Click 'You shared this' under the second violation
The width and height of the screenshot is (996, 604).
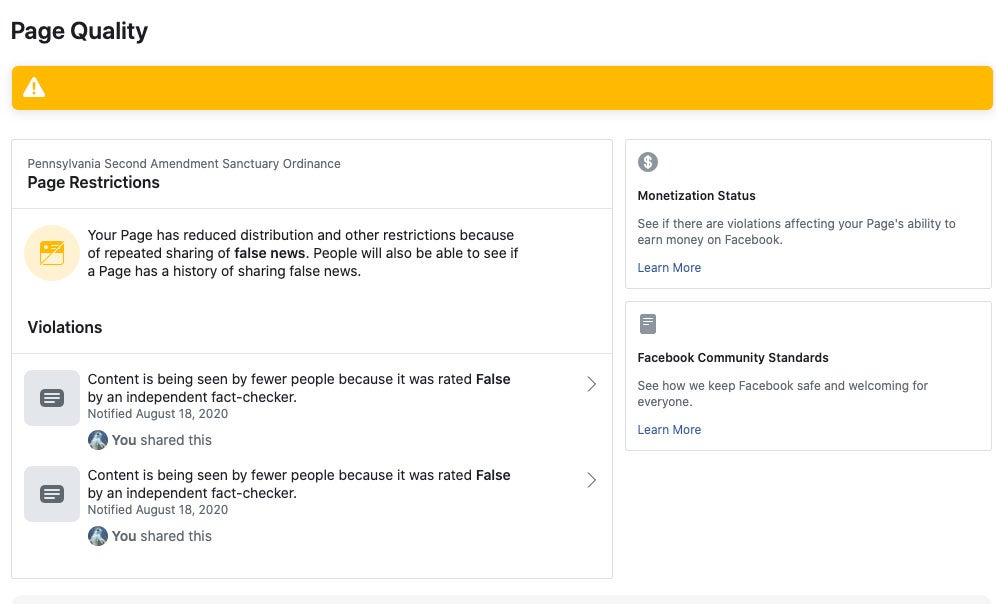161,536
